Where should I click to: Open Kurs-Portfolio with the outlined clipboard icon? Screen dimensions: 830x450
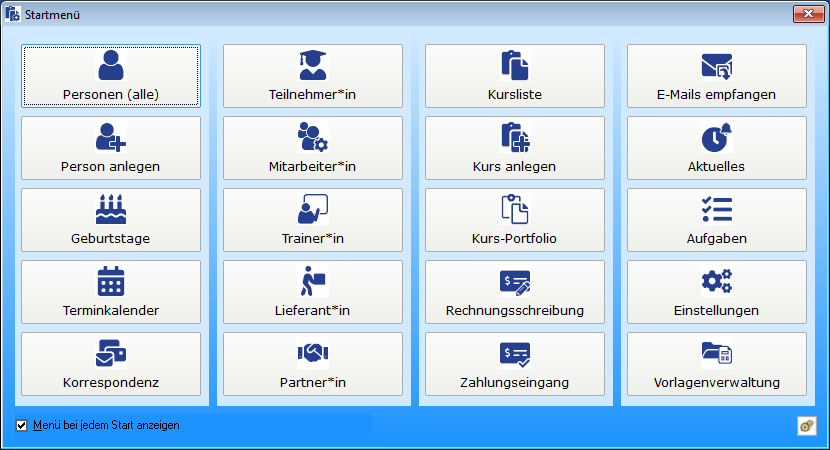[x=515, y=220]
